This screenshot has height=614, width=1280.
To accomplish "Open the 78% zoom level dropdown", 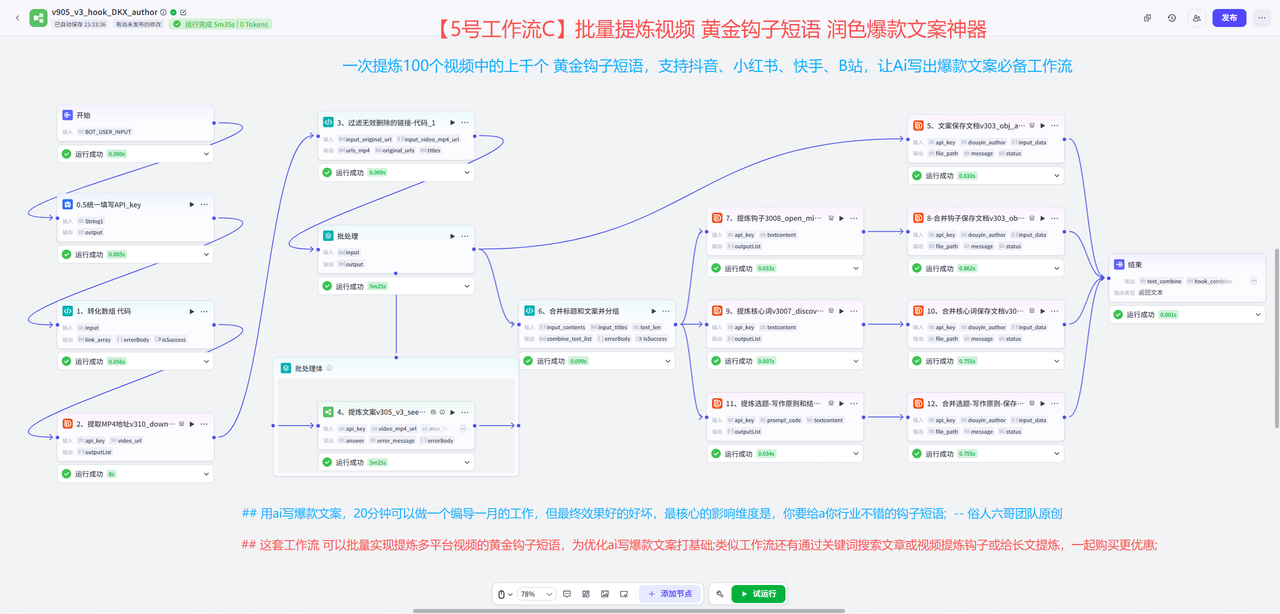I will (x=535, y=594).
